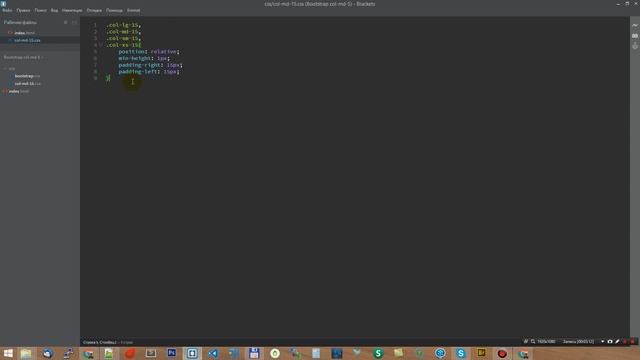640x360 pixels.
Task: Open the Emmet menu
Action: tap(133, 10)
